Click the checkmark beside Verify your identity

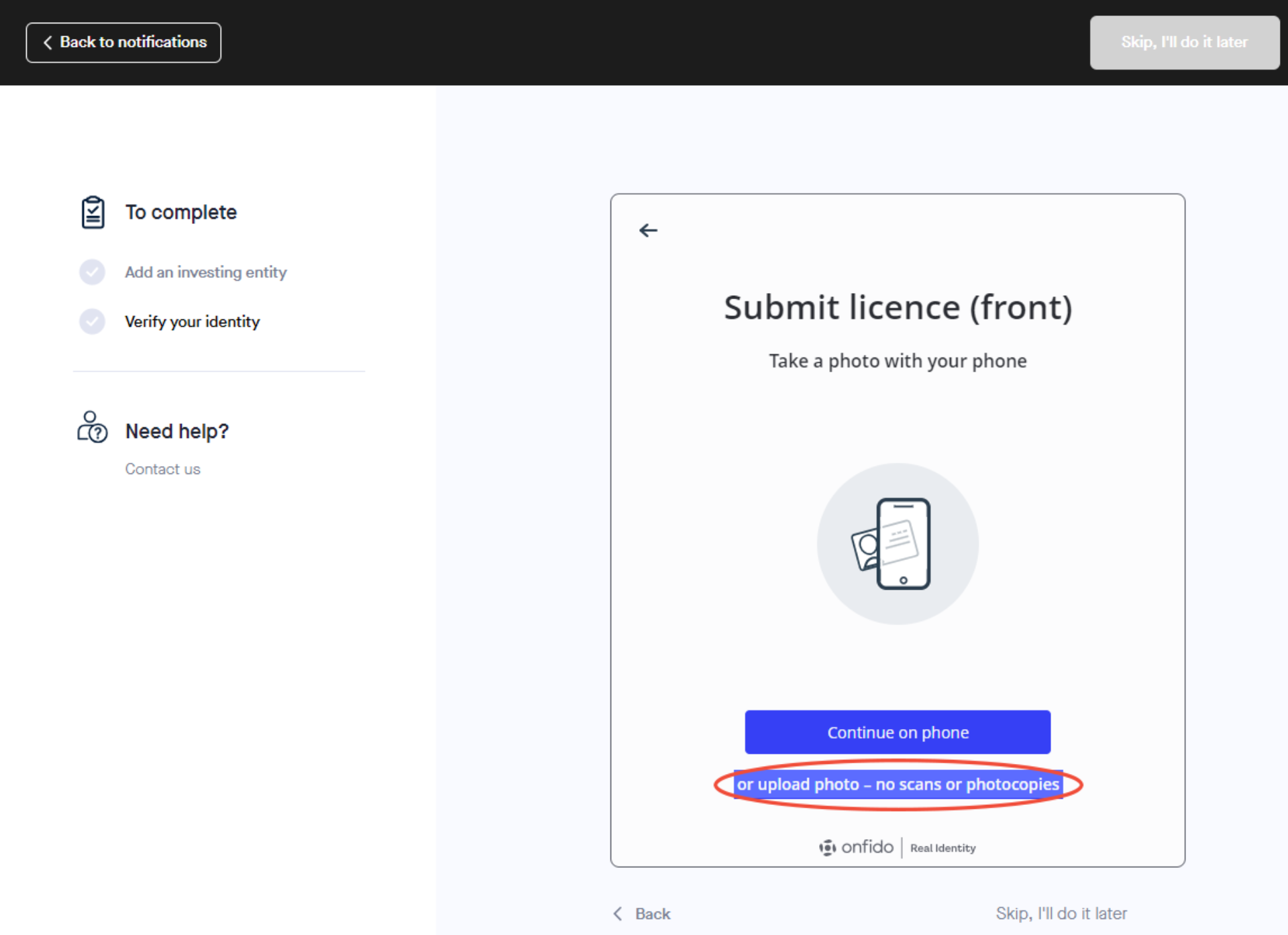(x=92, y=322)
